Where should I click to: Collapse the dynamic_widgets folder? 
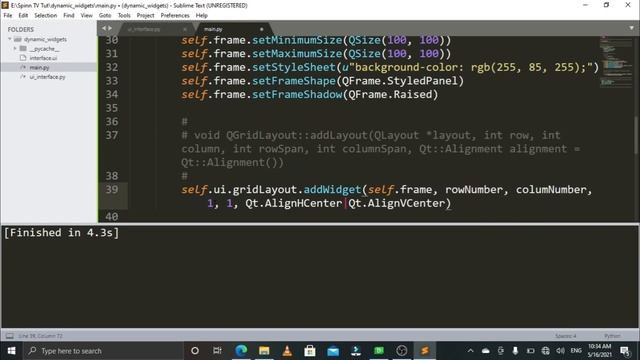tap(10, 39)
